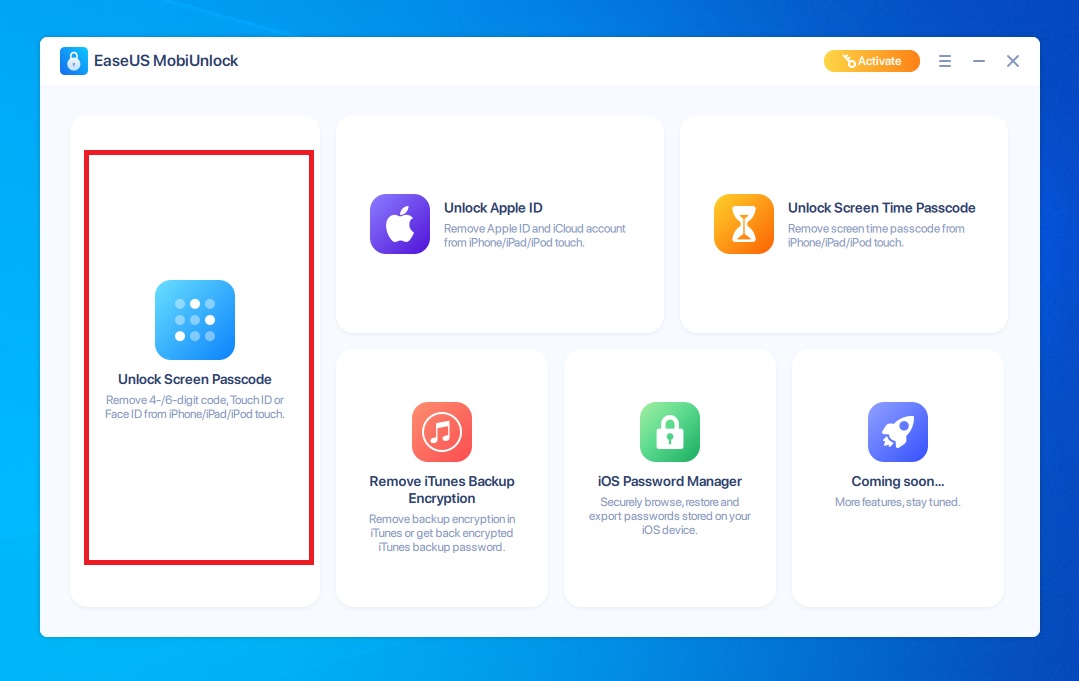The width and height of the screenshot is (1079, 681).
Task: Choose Unlock Screen Time Passcode heading
Action: point(882,208)
